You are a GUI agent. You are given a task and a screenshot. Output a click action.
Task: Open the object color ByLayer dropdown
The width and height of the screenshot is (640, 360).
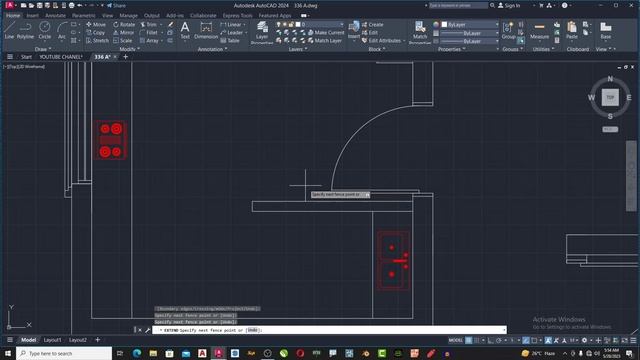tap(470, 24)
